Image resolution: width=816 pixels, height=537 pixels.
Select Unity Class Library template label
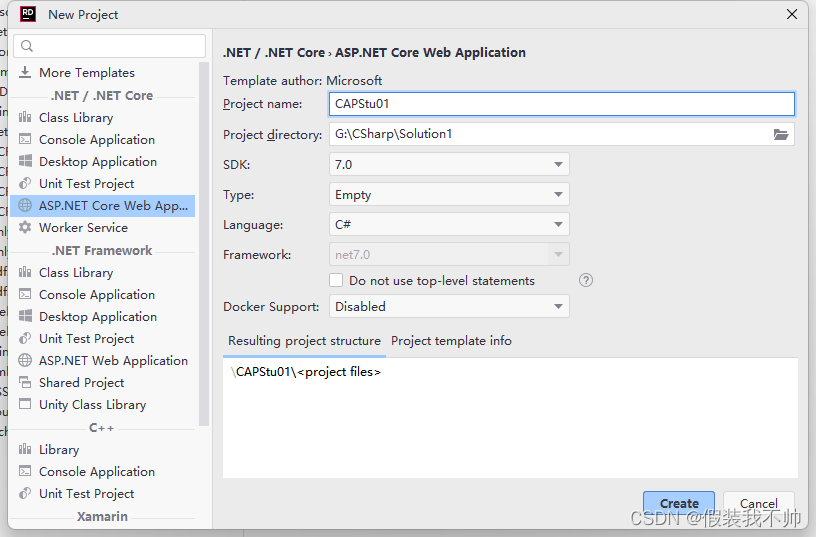tap(93, 404)
